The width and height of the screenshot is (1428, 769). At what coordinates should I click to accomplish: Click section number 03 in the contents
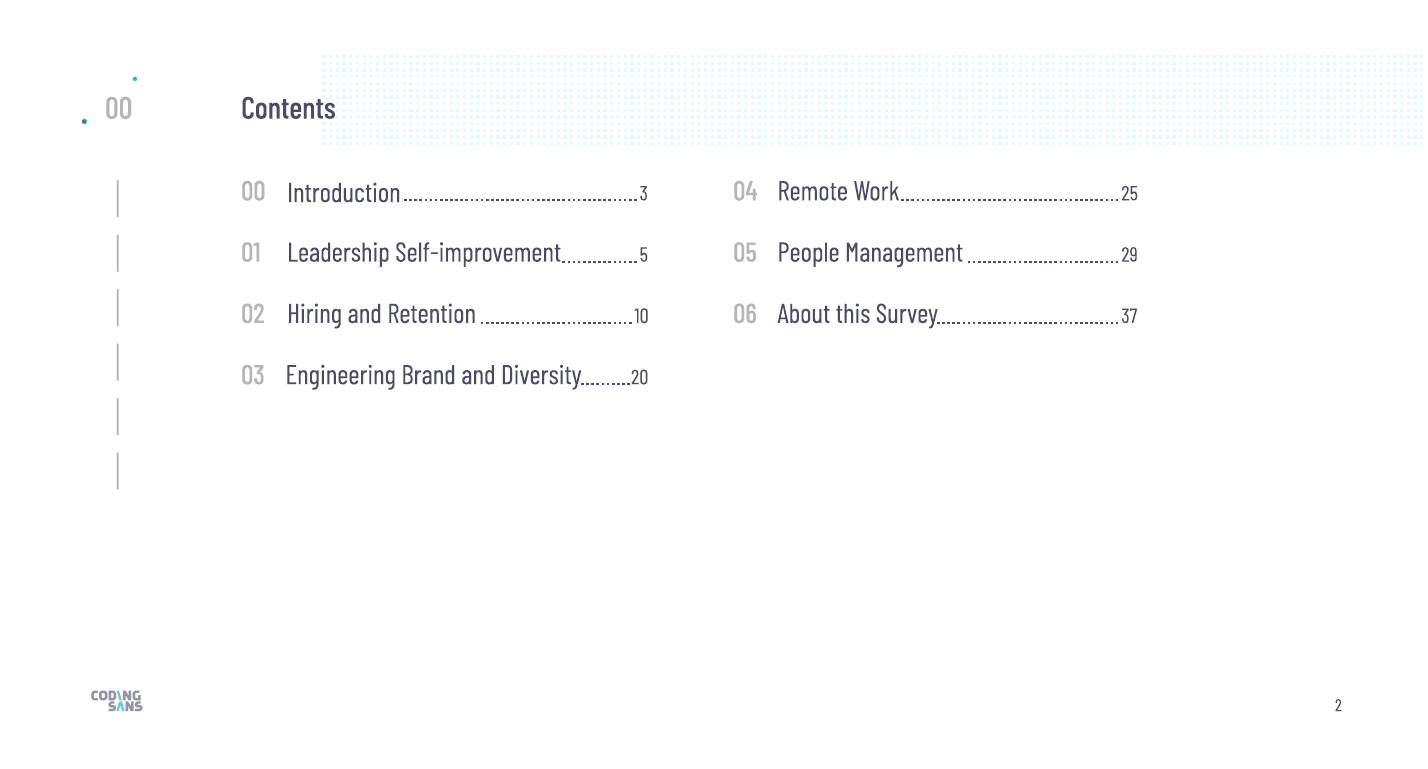tap(253, 376)
